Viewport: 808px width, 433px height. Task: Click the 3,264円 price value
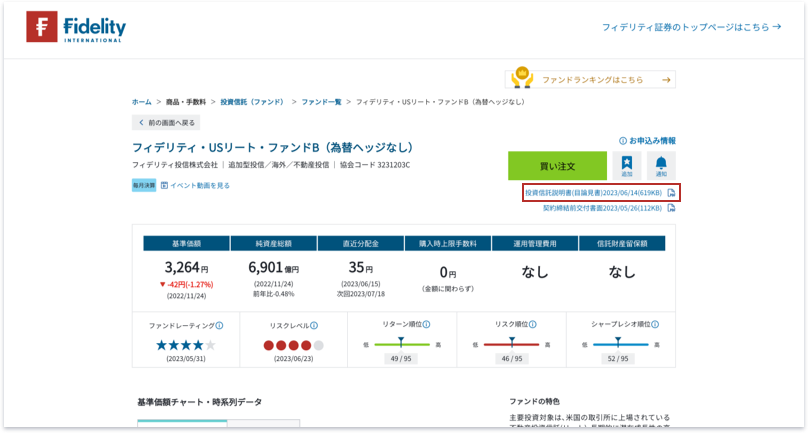click(x=187, y=268)
